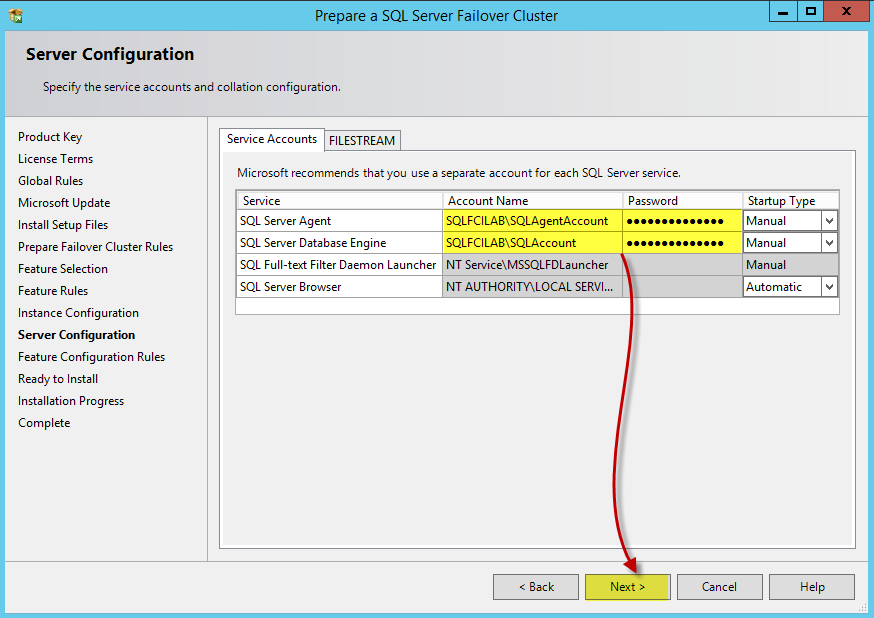Minimize the Prepare a SQL Server Failover Cluster window
The height and width of the screenshot is (618, 874).
pyautogui.click(x=783, y=12)
